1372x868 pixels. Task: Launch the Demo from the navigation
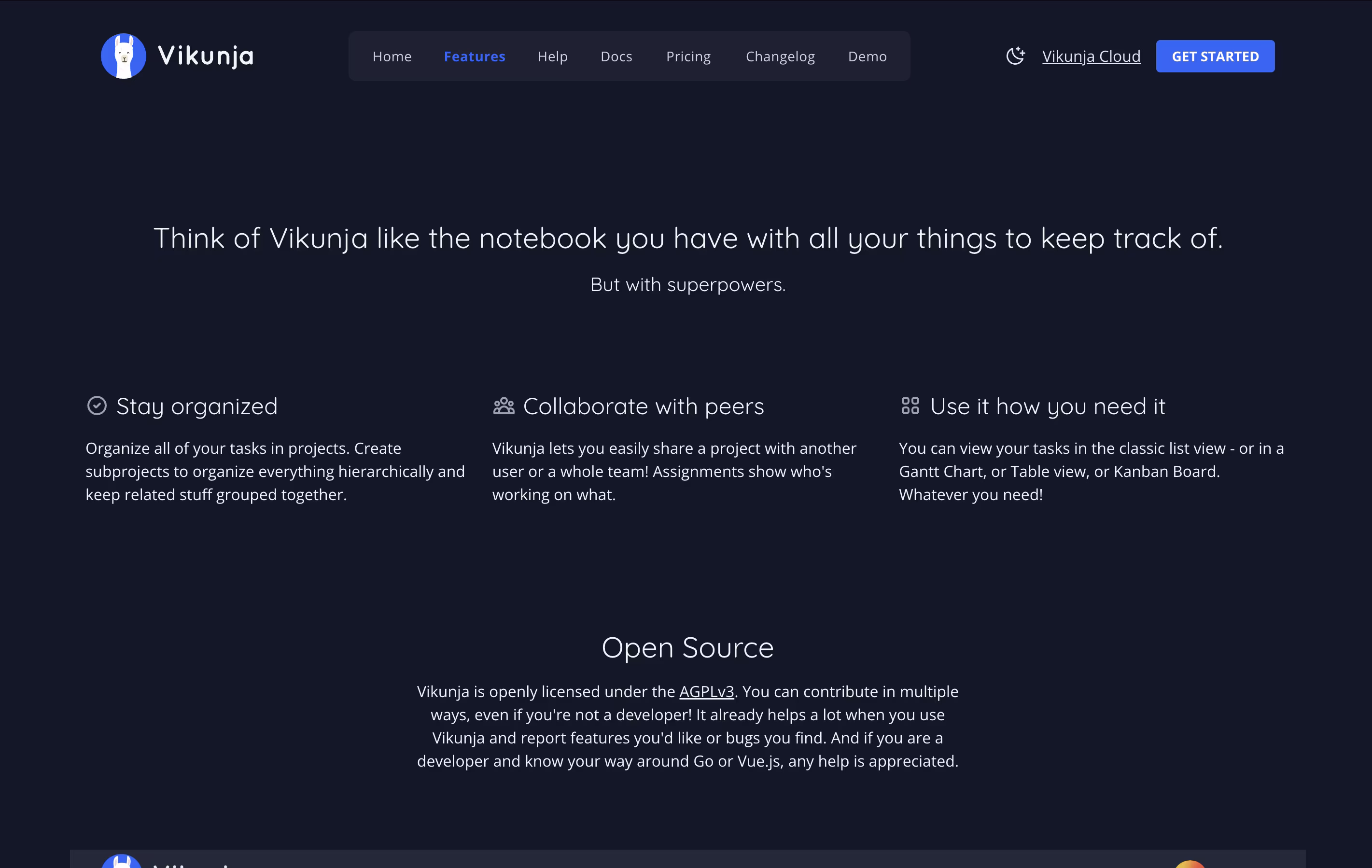(867, 56)
